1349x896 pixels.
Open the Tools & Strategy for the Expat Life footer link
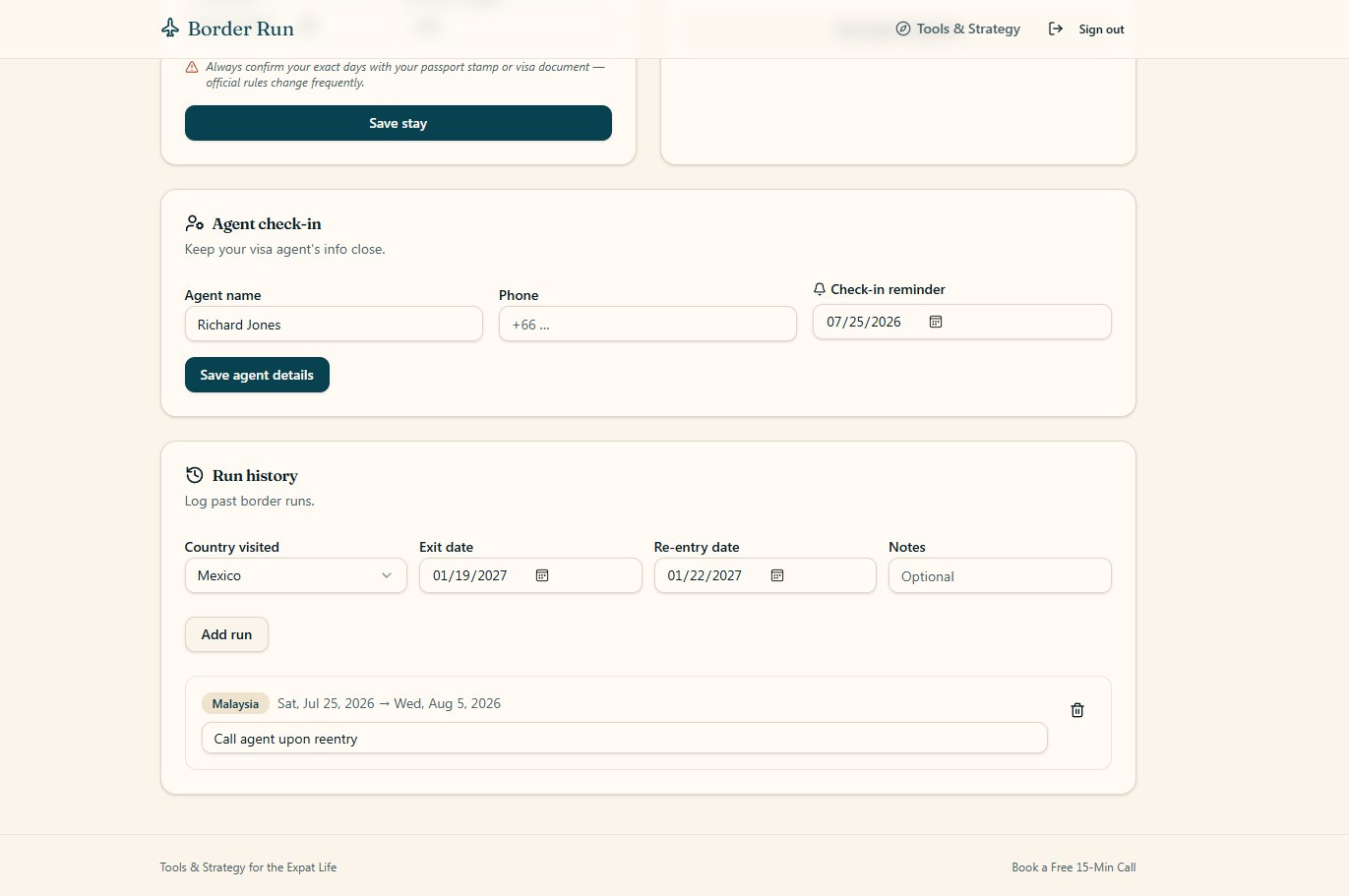click(x=248, y=867)
